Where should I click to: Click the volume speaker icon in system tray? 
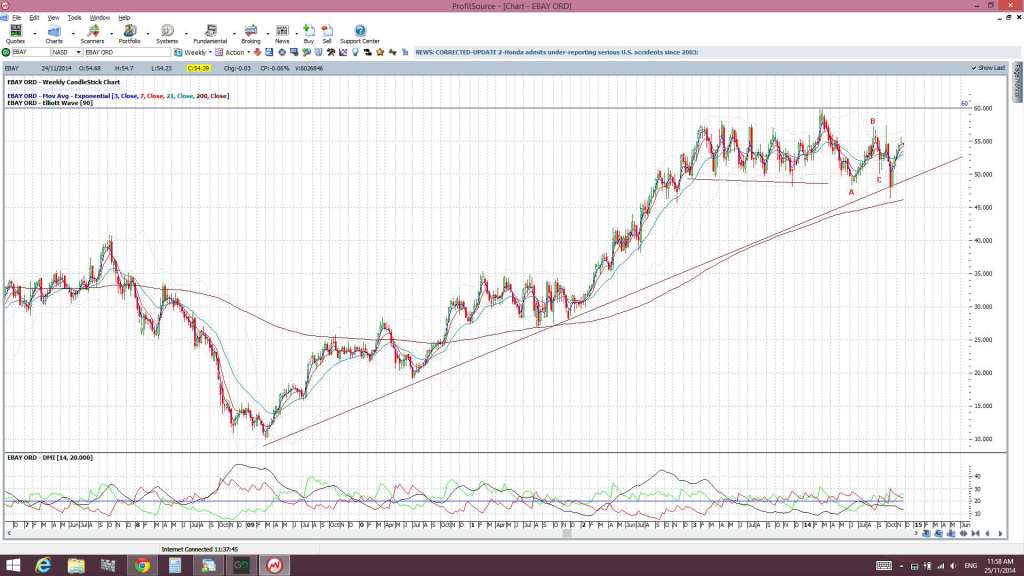(953, 566)
